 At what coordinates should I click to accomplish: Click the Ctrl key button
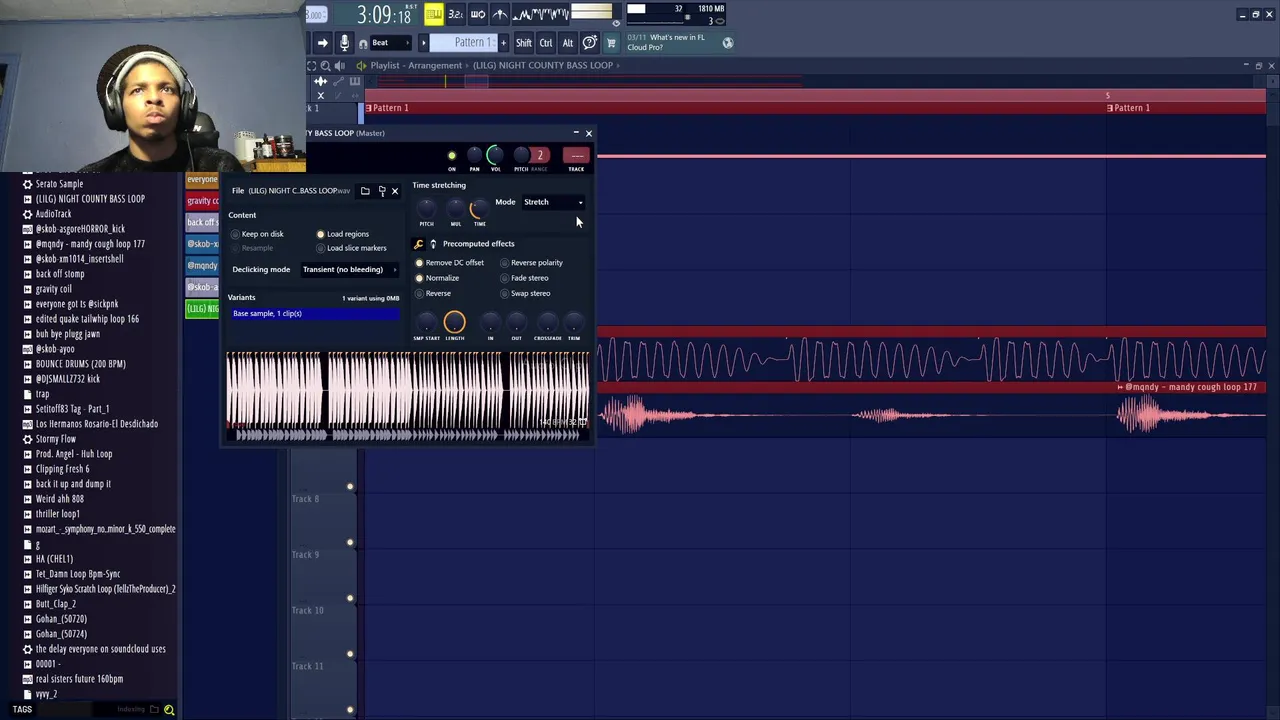coord(546,43)
